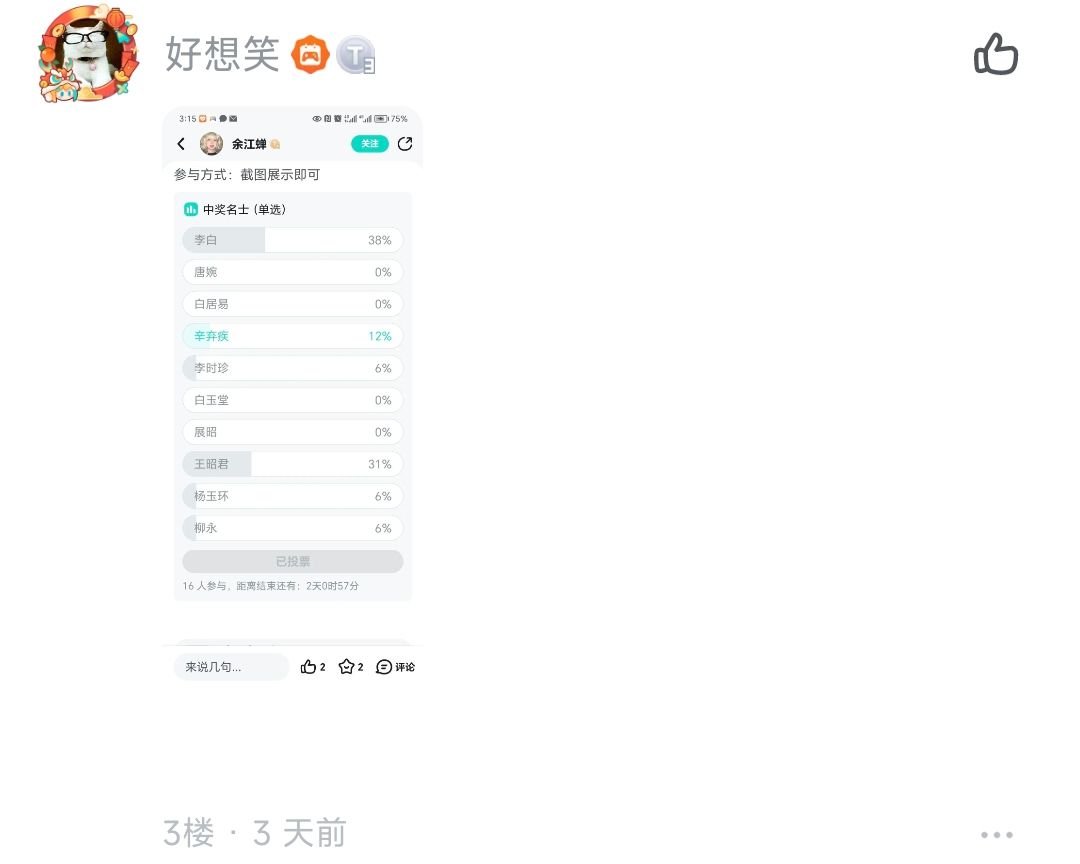1080x864 pixels.
Task: Like the comment with thumbs-up icon
Action: pos(995,54)
